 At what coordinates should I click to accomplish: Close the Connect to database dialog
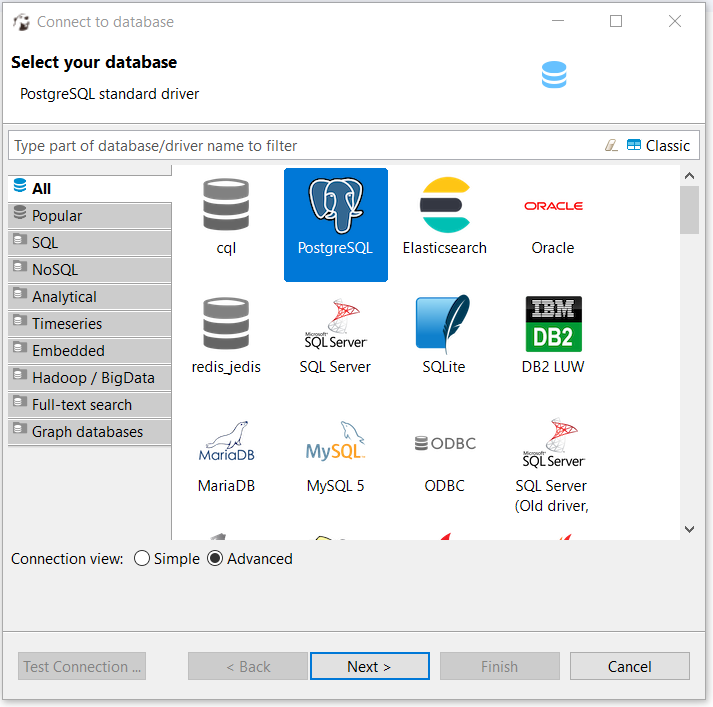pos(675,21)
